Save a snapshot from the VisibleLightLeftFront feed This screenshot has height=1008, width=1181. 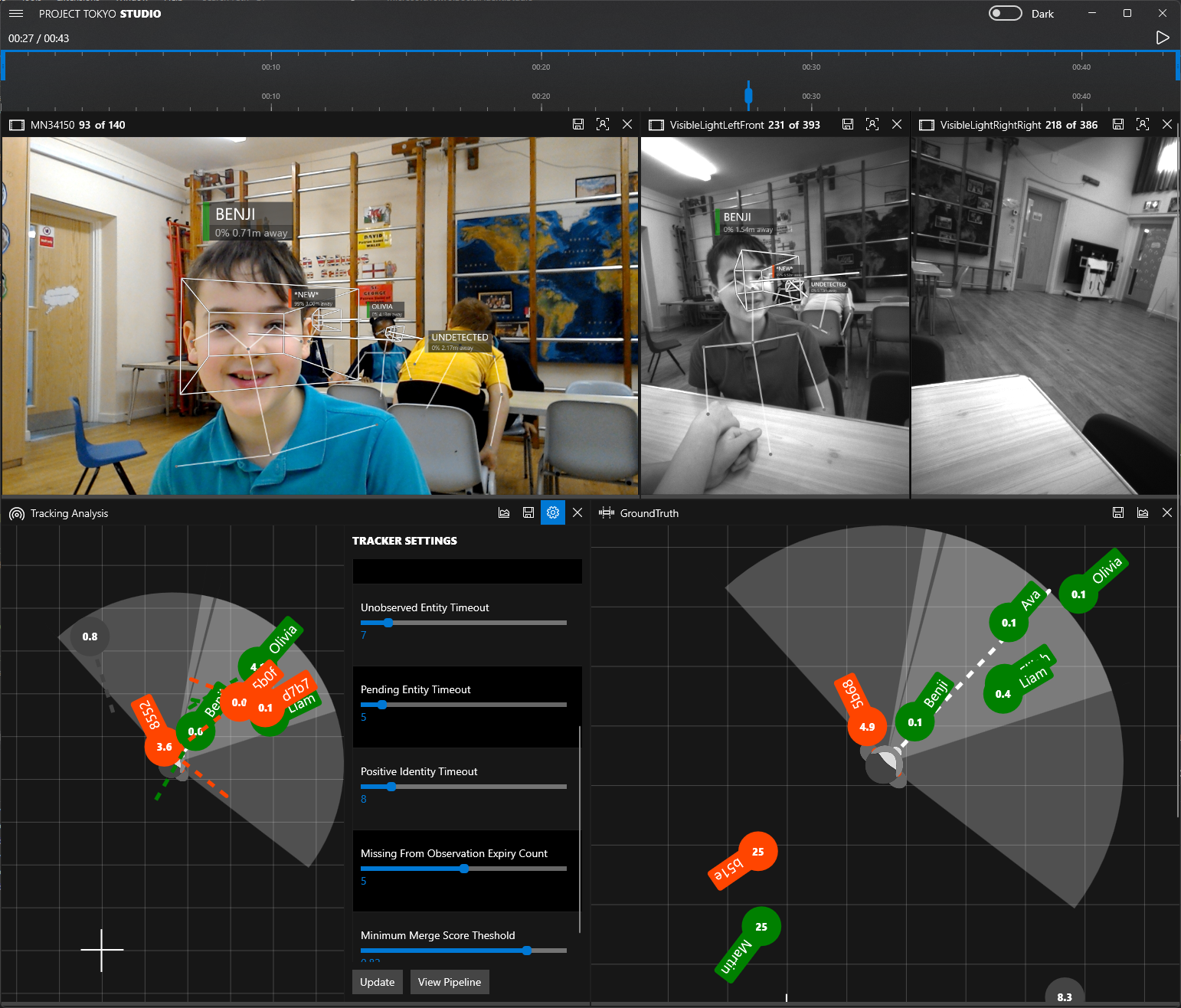[x=847, y=124]
